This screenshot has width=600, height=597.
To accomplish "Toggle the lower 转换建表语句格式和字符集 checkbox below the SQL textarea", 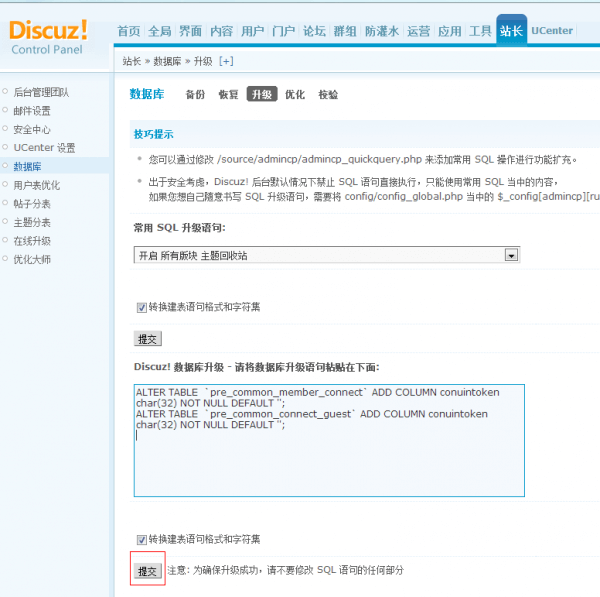I will pyautogui.click(x=141, y=539).
